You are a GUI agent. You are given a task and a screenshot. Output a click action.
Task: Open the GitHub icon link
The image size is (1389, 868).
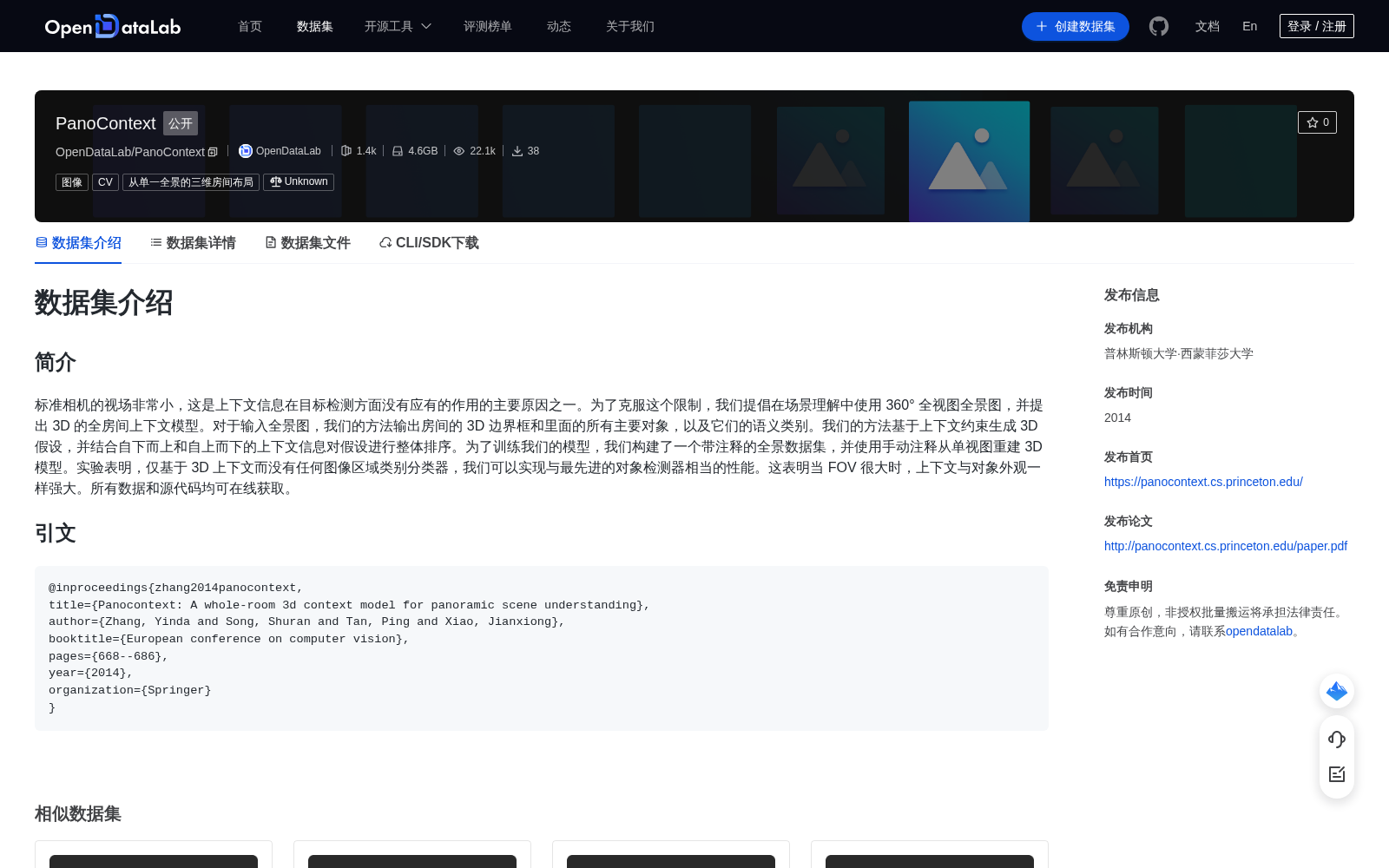1159,26
